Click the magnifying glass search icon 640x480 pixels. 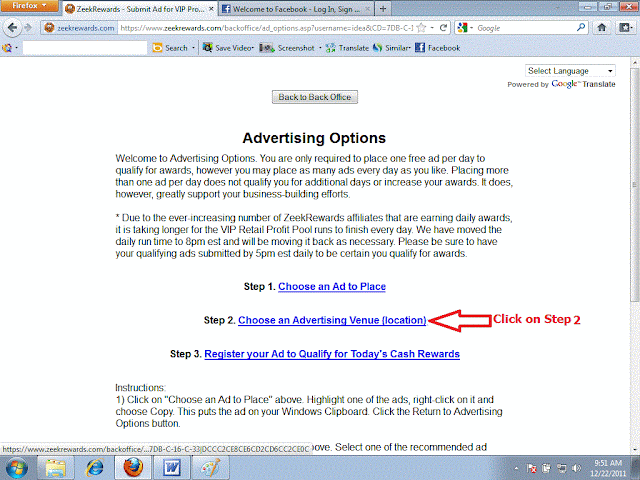click(581, 28)
